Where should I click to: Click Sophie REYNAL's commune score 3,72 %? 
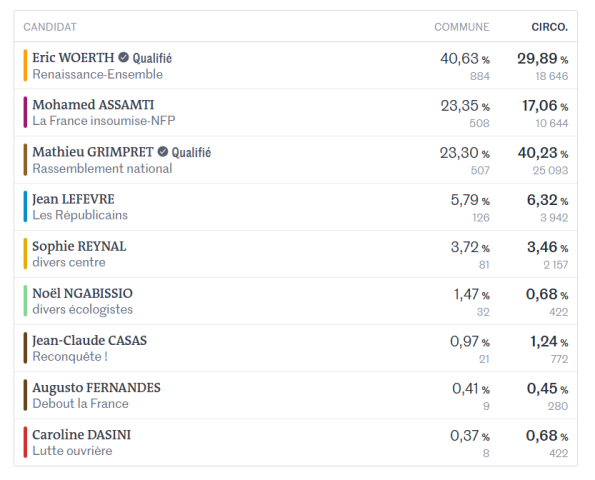pos(470,247)
